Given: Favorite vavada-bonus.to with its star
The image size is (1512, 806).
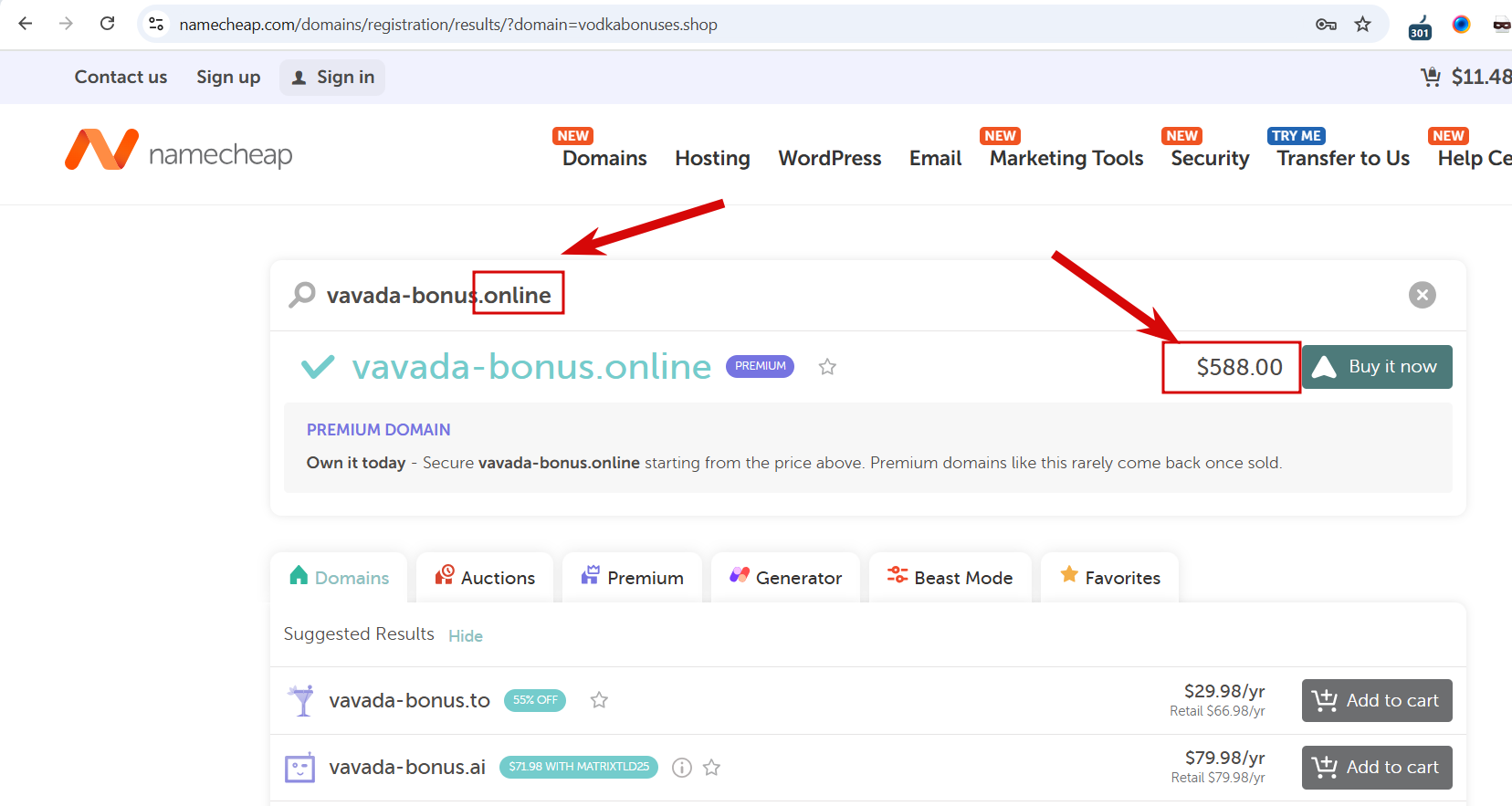Looking at the screenshot, I should pyautogui.click(x=599, y=700).
